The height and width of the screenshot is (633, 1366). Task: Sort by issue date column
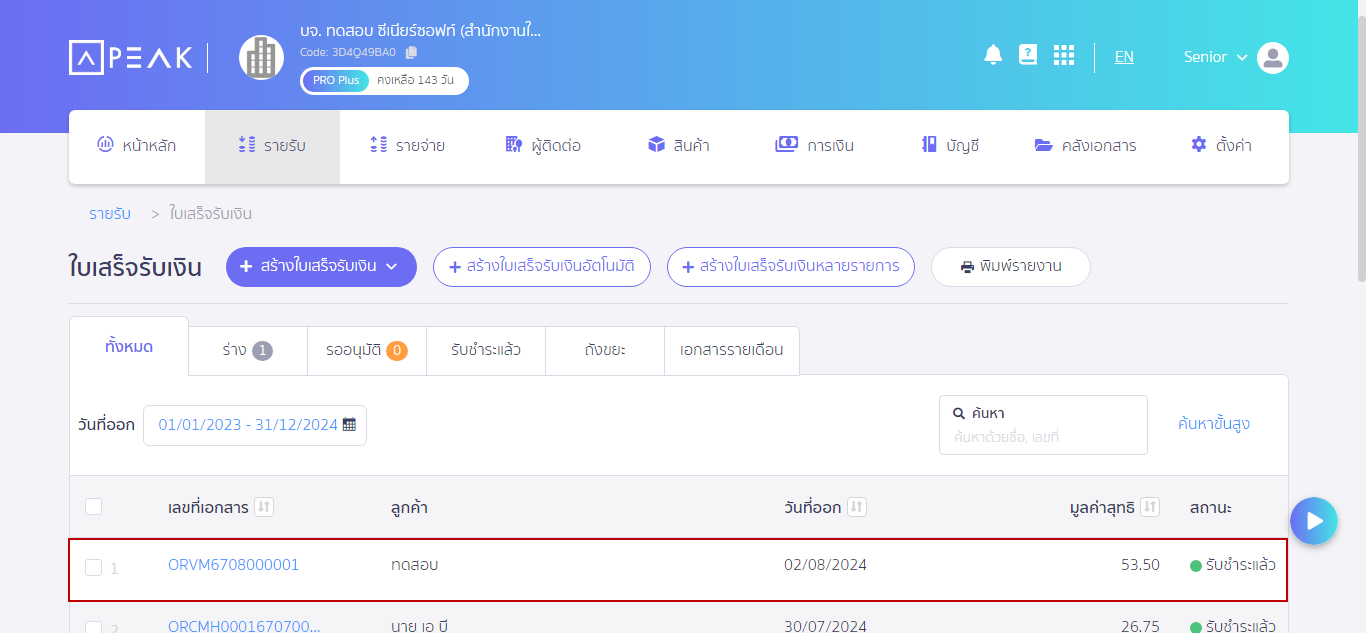857,507
